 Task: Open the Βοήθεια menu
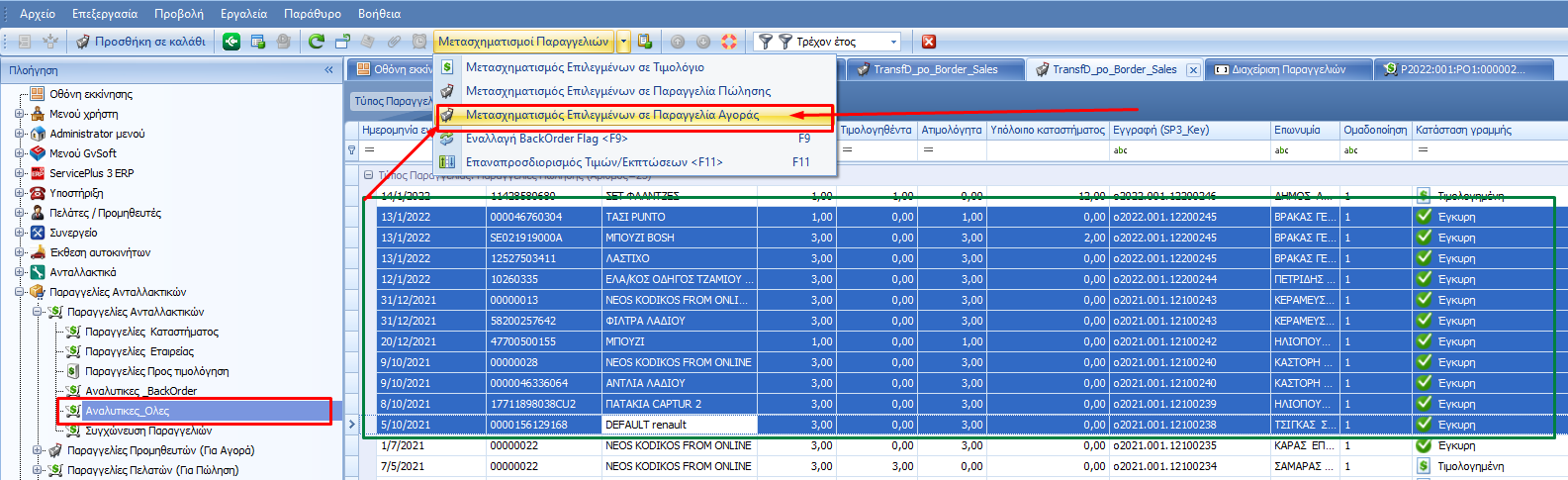pos(379,14)
